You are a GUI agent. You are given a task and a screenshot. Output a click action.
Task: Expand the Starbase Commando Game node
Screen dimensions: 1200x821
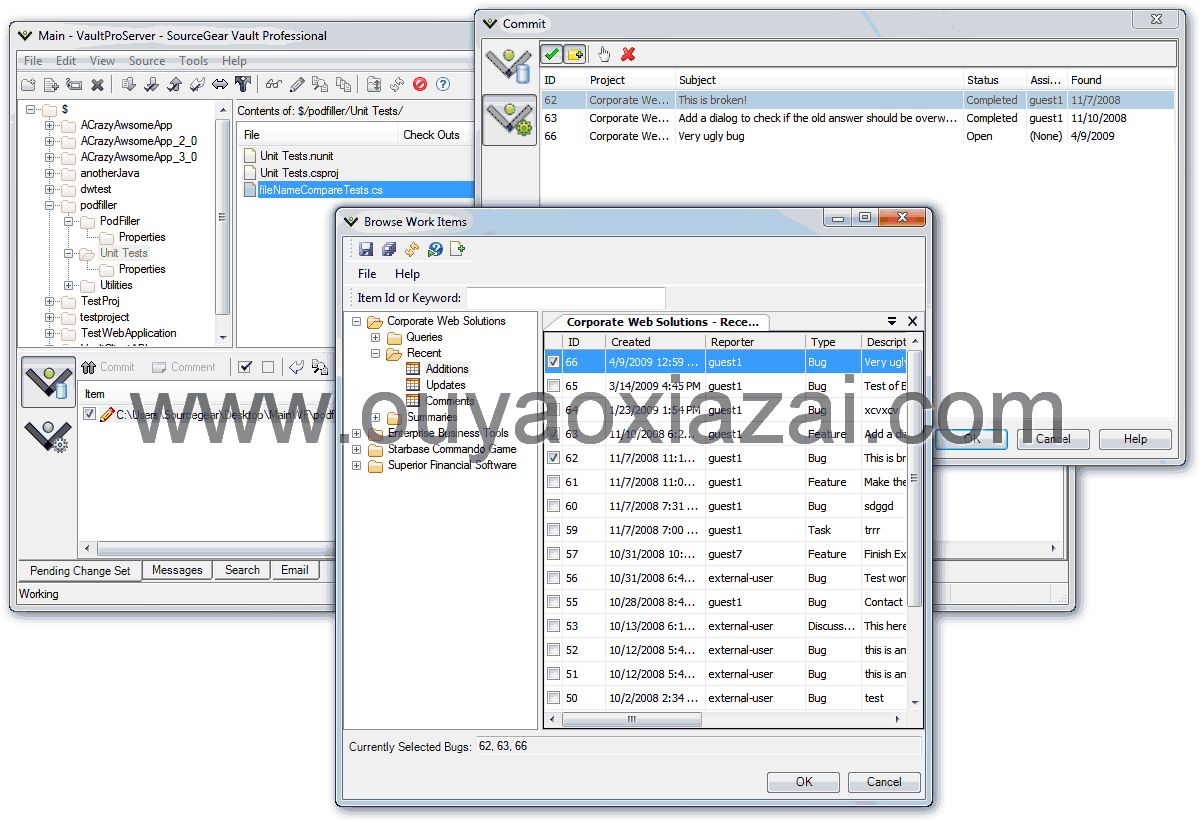pos(357,449)
